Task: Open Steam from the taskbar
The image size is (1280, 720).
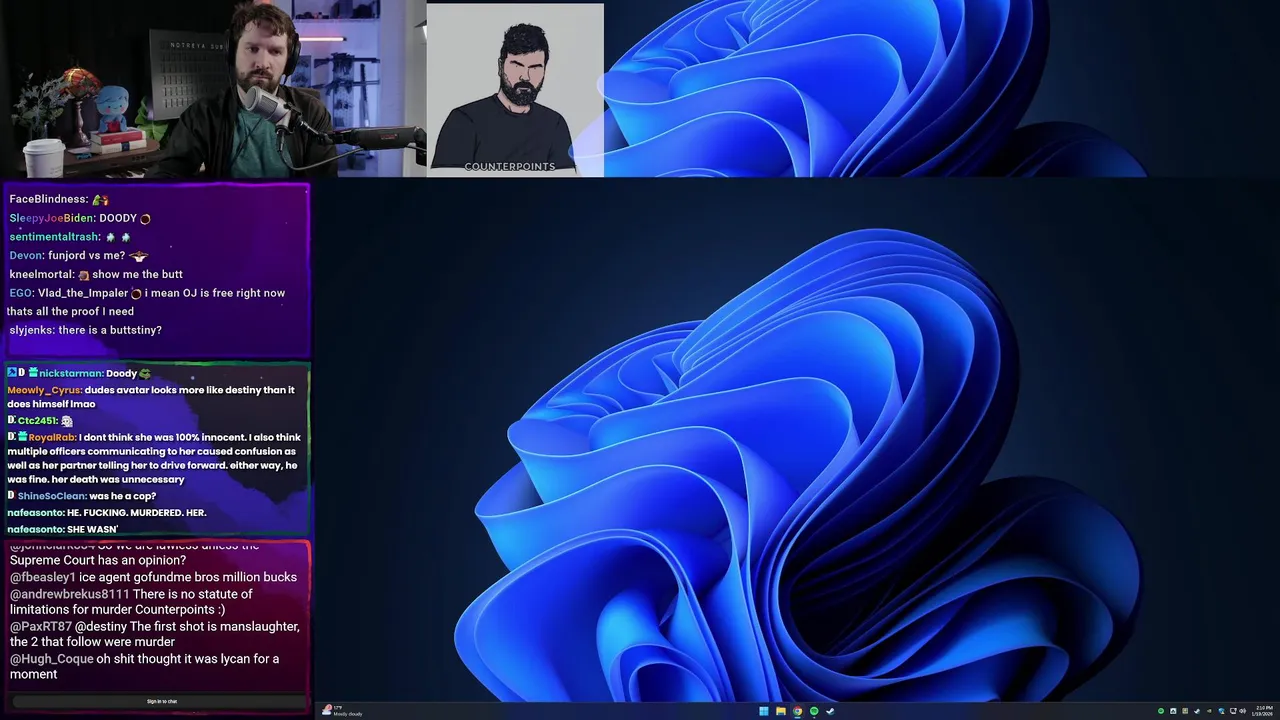Action: point(830,711)
